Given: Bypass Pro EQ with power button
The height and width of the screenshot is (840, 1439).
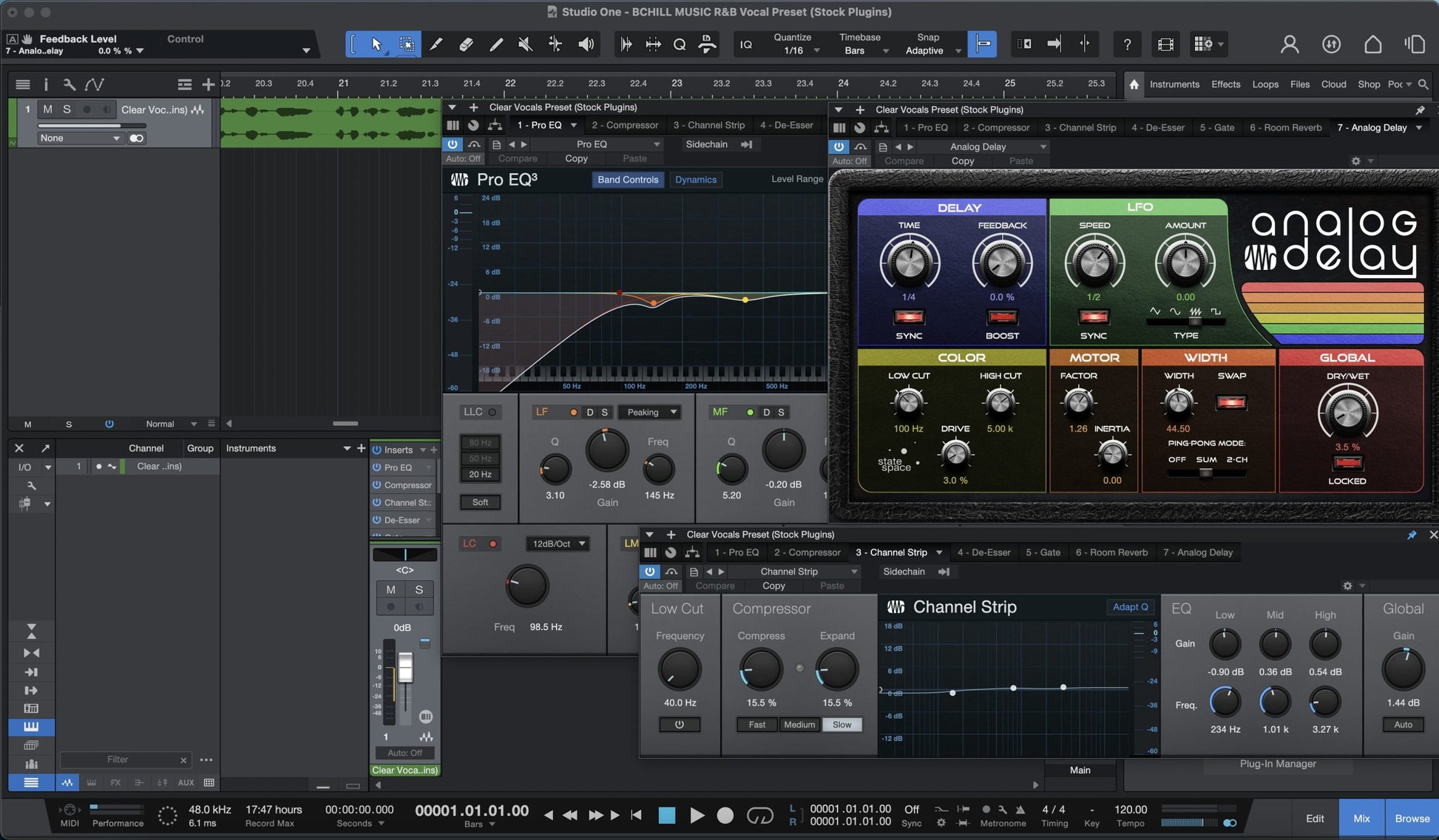Looking at the screenshot, I should (x=453, y=144).
